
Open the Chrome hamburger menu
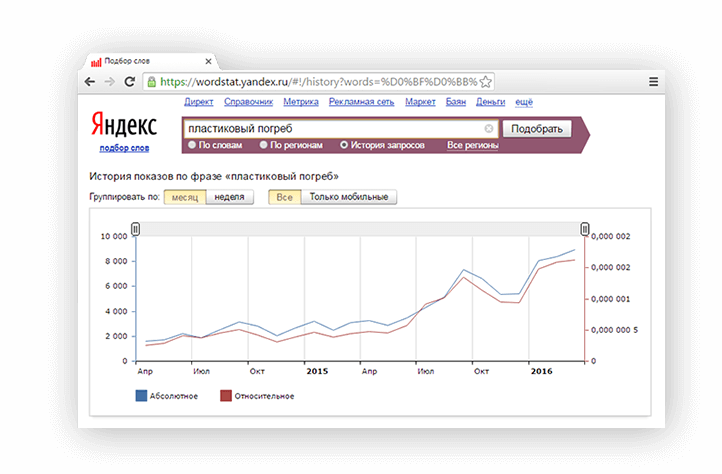point(653,82)
